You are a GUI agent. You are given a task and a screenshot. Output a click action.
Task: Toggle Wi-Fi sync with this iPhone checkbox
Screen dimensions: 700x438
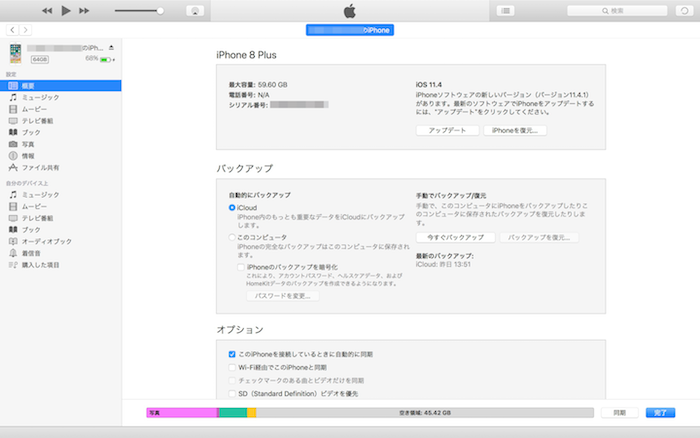(232, 367)
